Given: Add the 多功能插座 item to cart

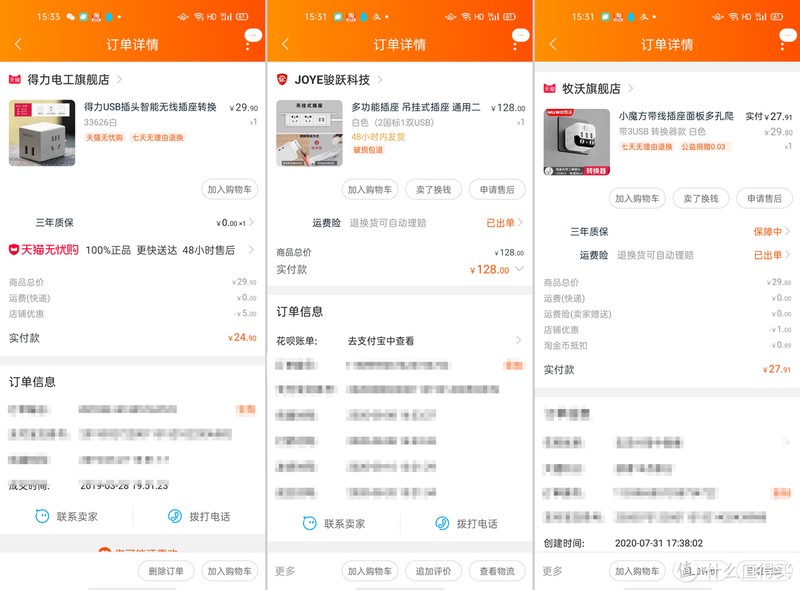Looking at the screenshot, I should [x=370, y=189].
